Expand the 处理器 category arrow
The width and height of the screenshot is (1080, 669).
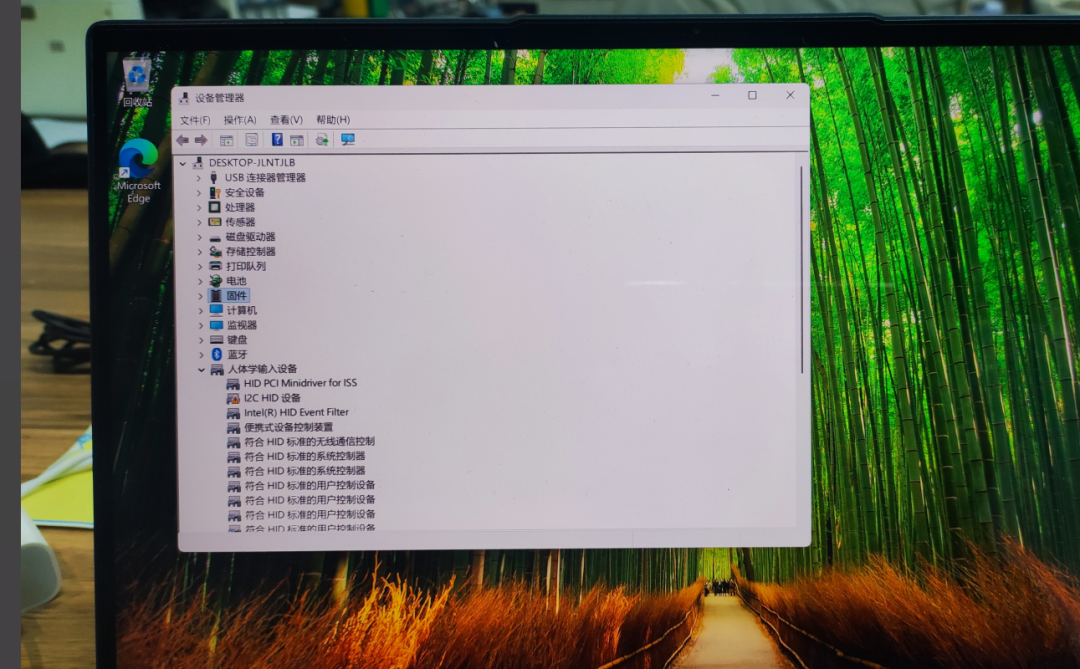tap(199, 207)
